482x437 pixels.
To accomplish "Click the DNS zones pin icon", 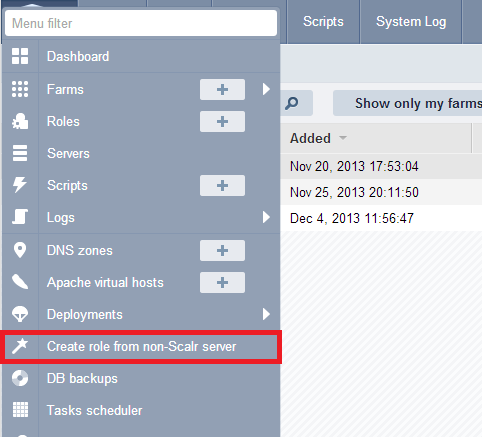I will (20, 250).
